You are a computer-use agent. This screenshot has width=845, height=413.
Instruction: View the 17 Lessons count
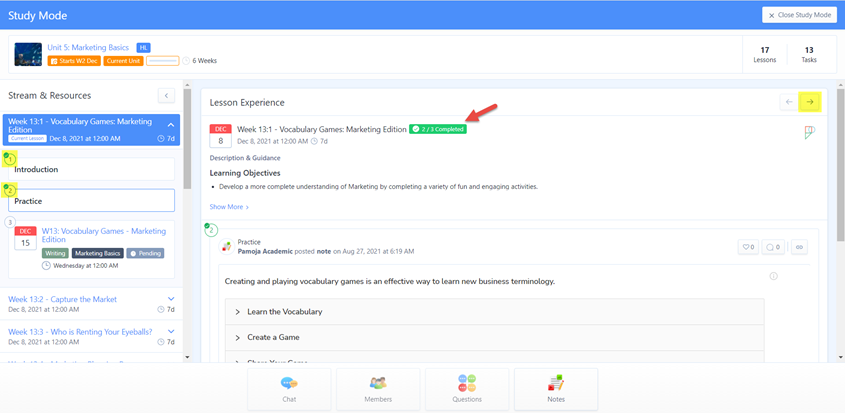764,54
